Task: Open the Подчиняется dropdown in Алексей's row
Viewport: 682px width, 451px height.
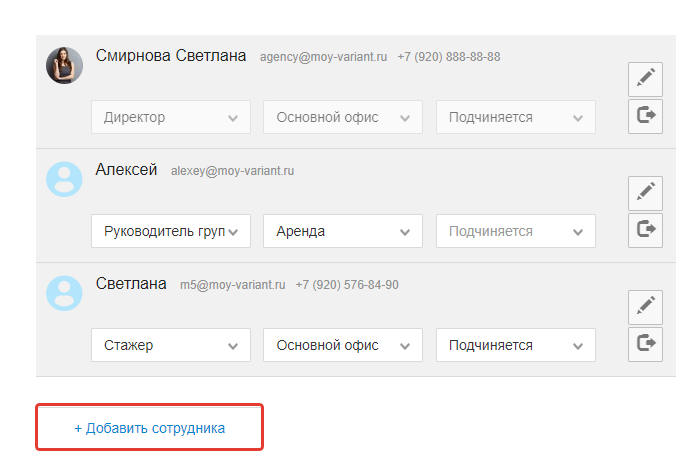Action: (x=515, y=231)
